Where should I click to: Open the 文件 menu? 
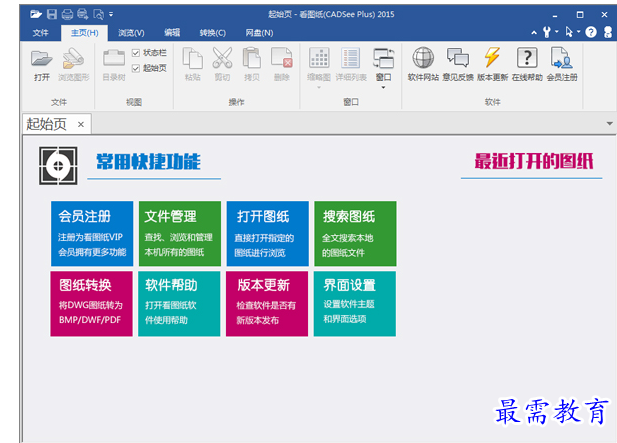(41, 33)
